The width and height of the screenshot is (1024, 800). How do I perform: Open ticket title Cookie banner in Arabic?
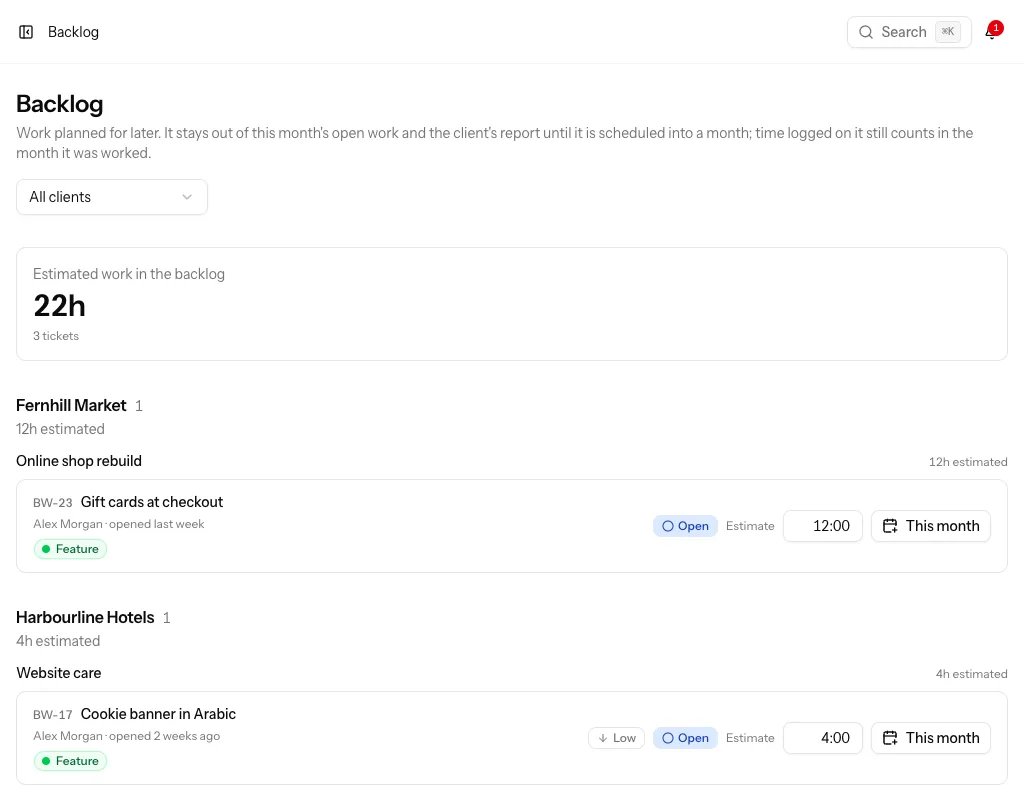tap(158, 713)
